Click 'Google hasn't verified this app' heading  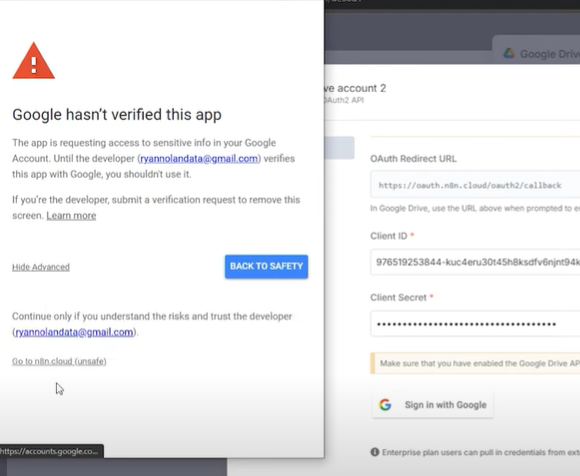pyautogui.click(x=117, y=115)
